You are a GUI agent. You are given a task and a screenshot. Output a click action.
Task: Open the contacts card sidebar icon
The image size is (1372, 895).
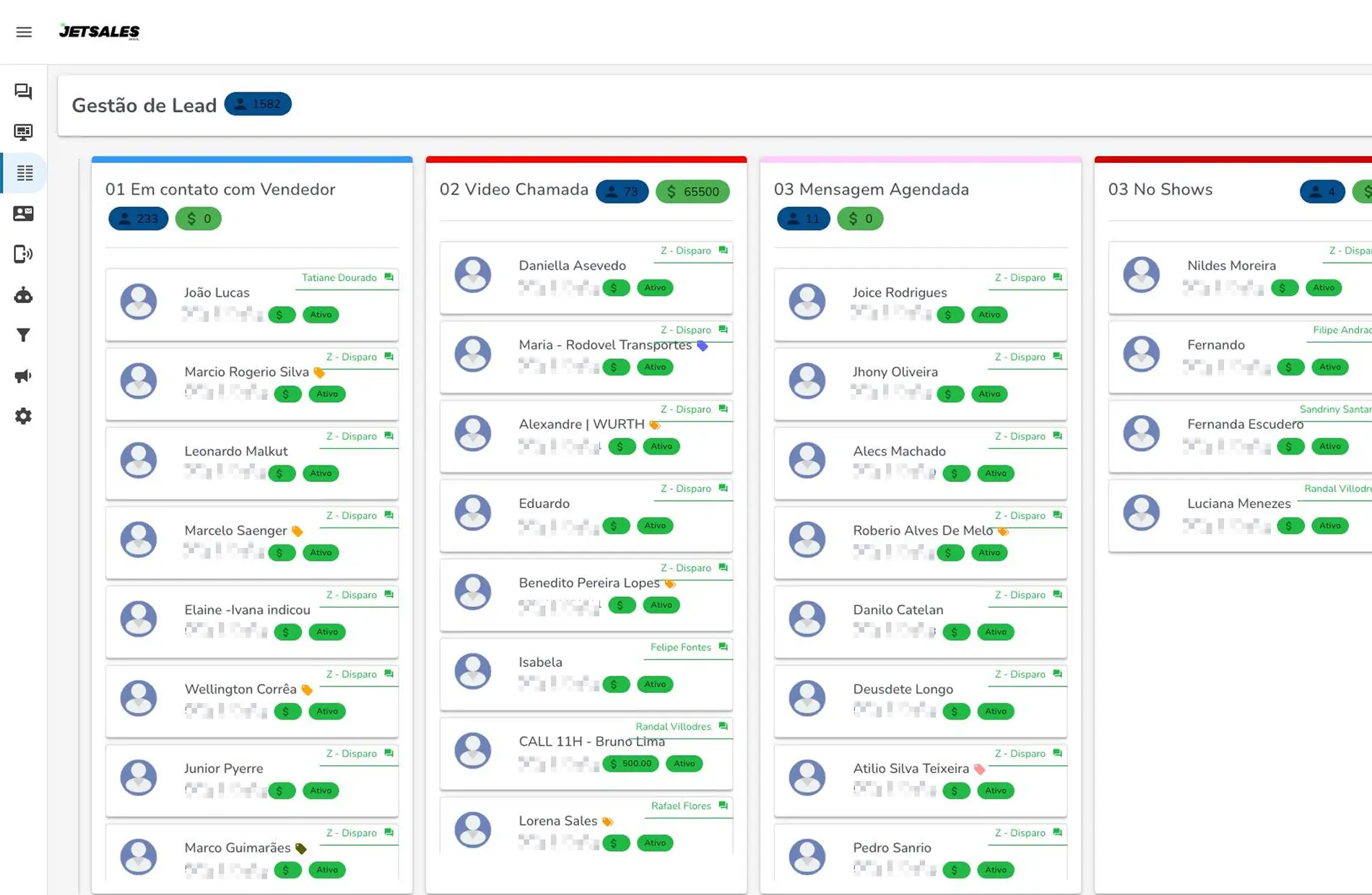coord(23,214)
